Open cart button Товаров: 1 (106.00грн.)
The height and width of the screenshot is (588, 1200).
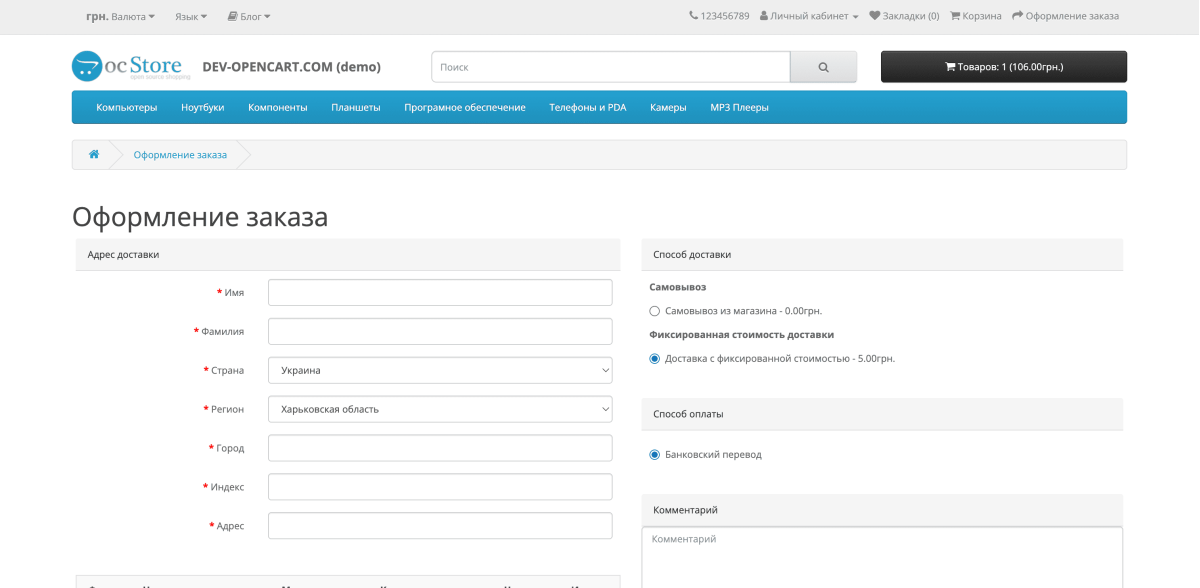1004,67
